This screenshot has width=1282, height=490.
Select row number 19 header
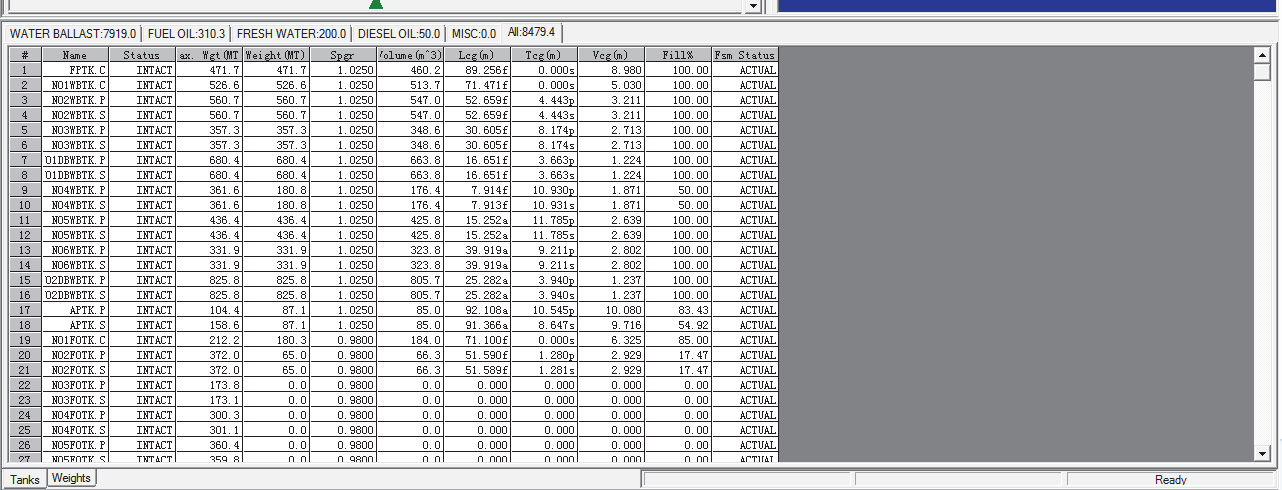(x=25, y=340)
